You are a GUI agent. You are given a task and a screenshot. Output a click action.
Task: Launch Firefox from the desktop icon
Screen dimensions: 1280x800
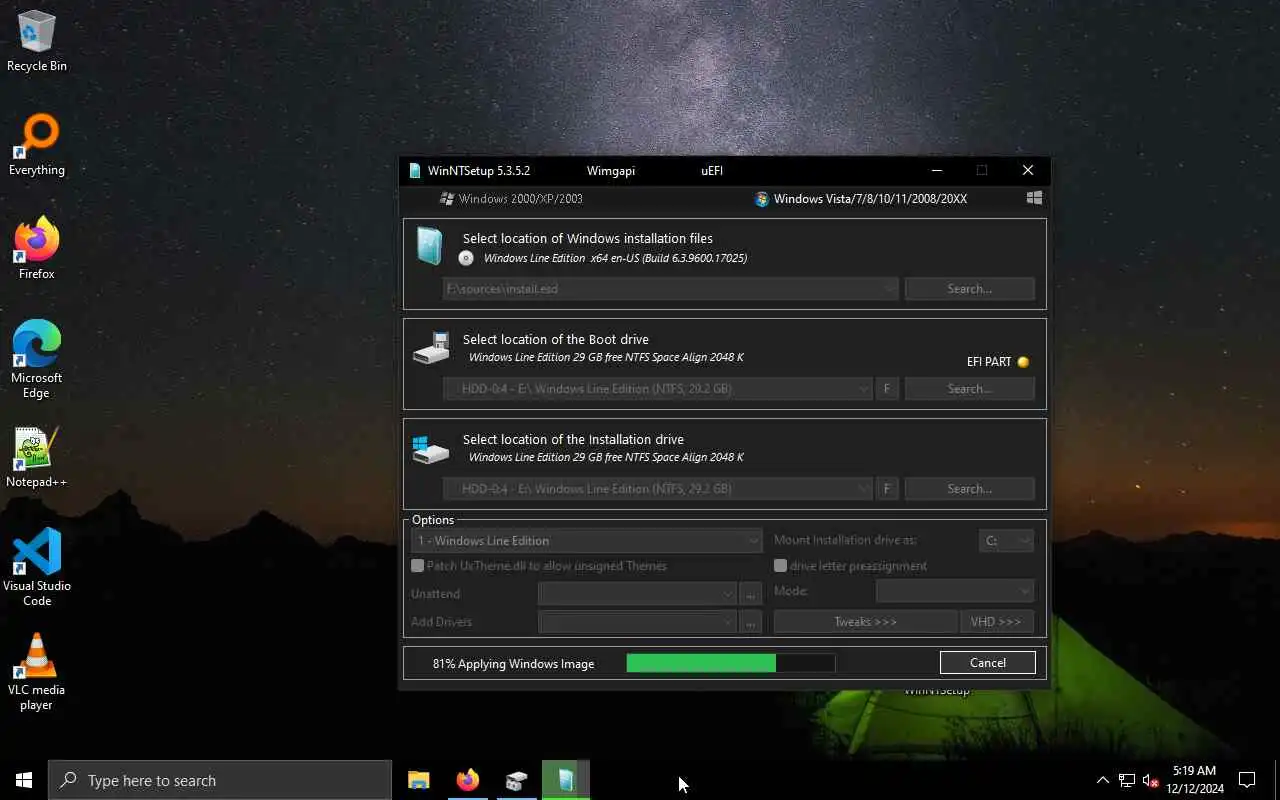[x=37, y=249]
